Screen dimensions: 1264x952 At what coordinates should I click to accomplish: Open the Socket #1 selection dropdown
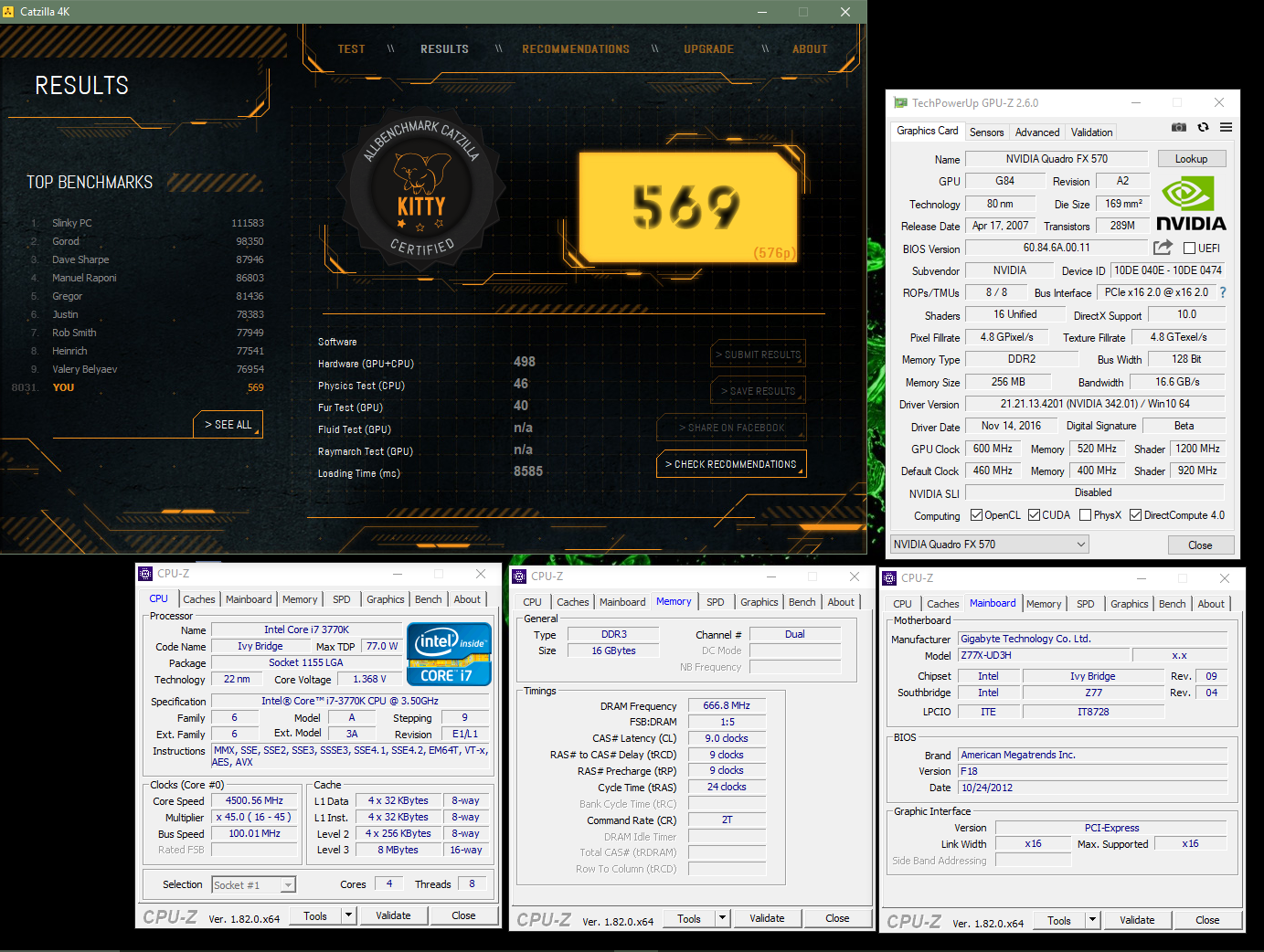click(253, 884)
